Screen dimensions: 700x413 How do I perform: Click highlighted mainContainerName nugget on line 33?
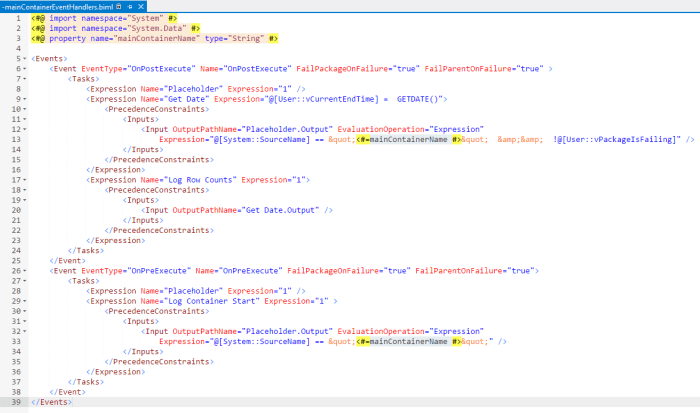tap(408, 342)
